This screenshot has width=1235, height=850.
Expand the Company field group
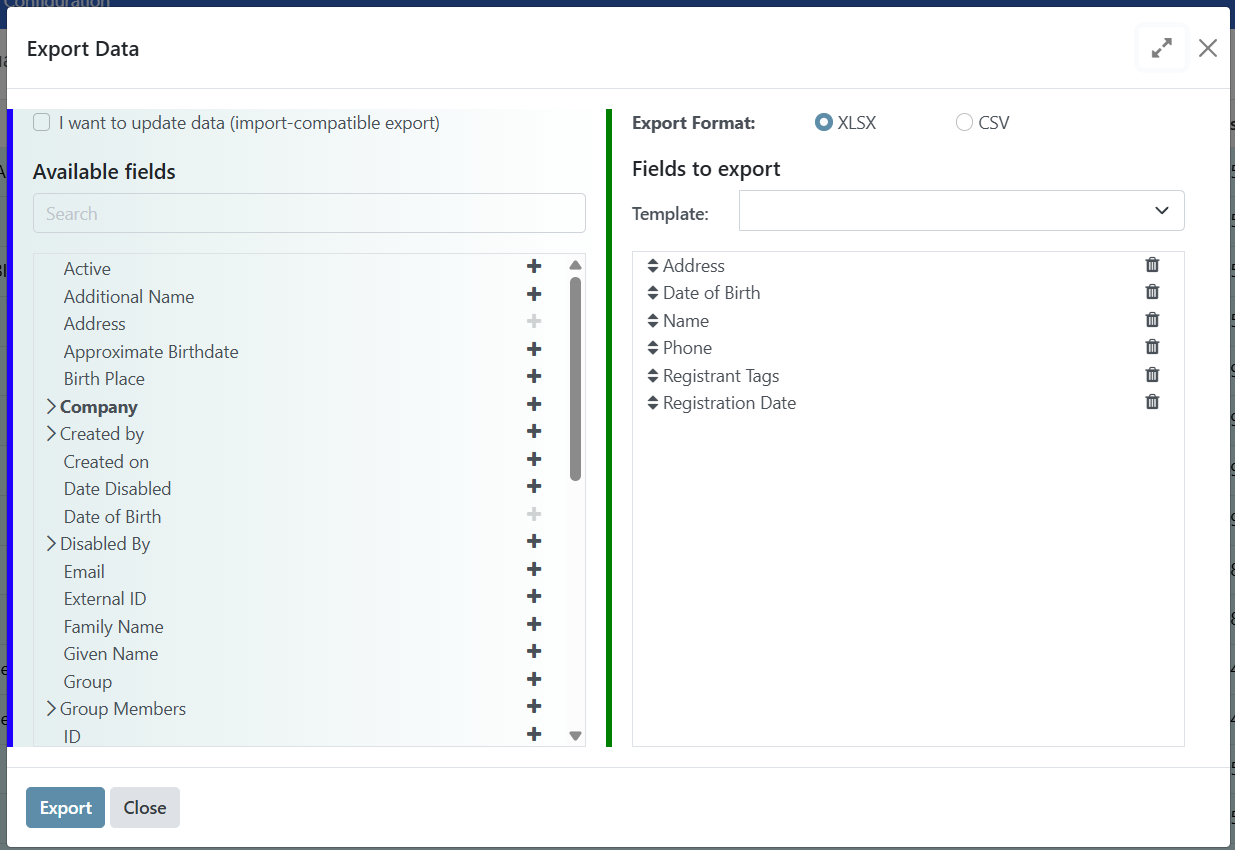coord(51,406)
